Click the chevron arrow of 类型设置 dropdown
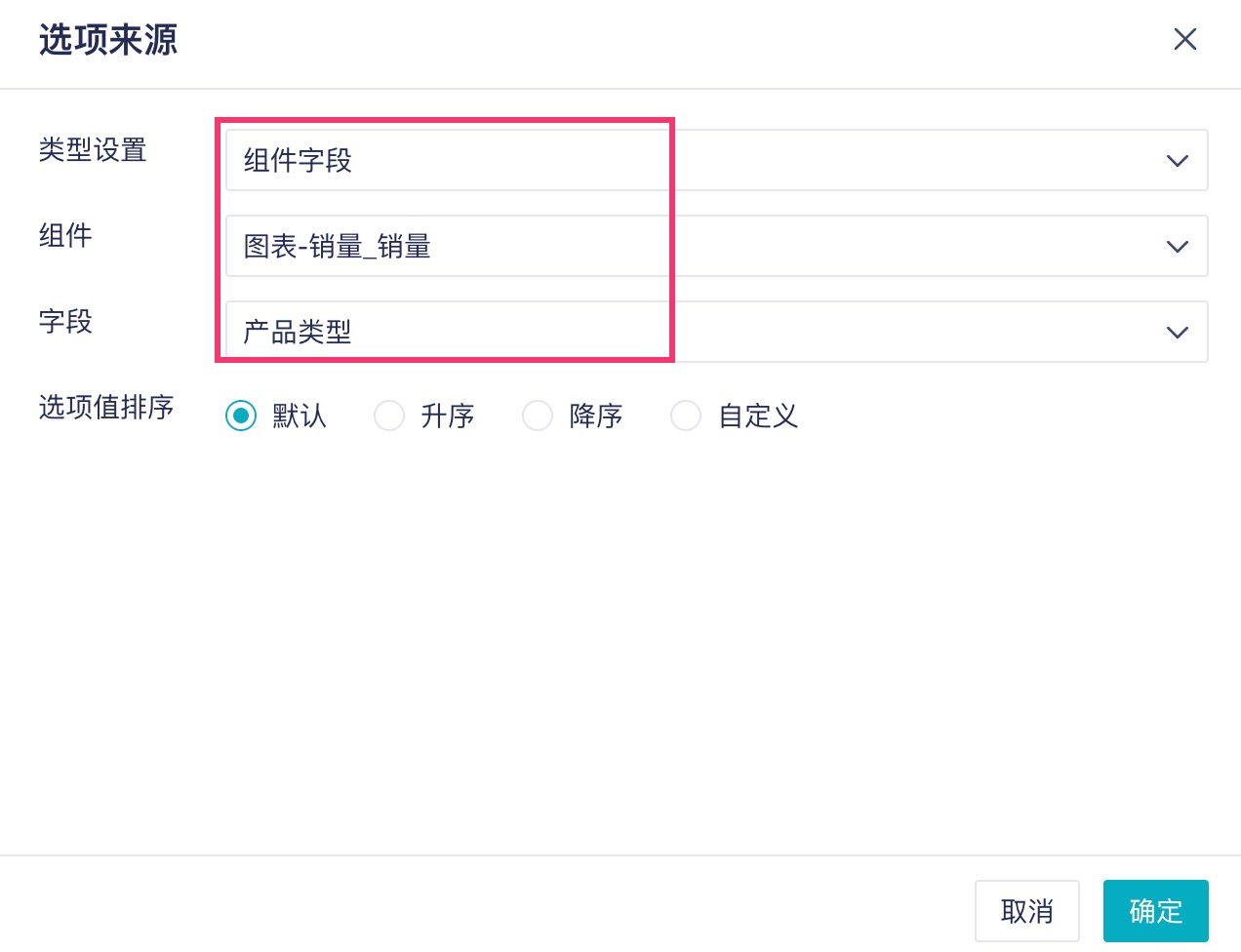 point(1177,161)
